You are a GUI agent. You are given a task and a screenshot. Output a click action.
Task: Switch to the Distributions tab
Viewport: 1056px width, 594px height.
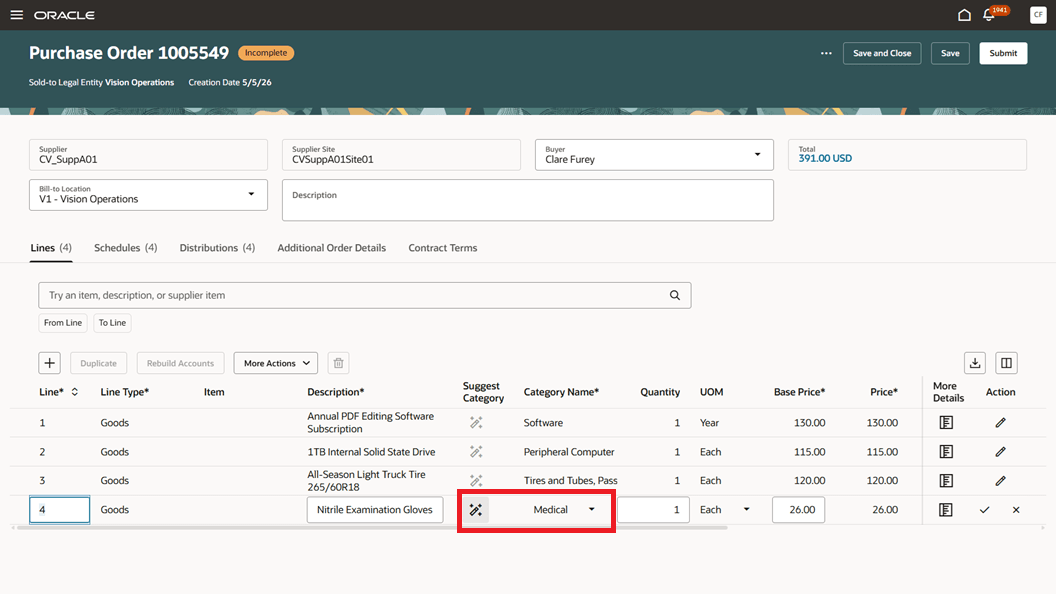[217, 248]
